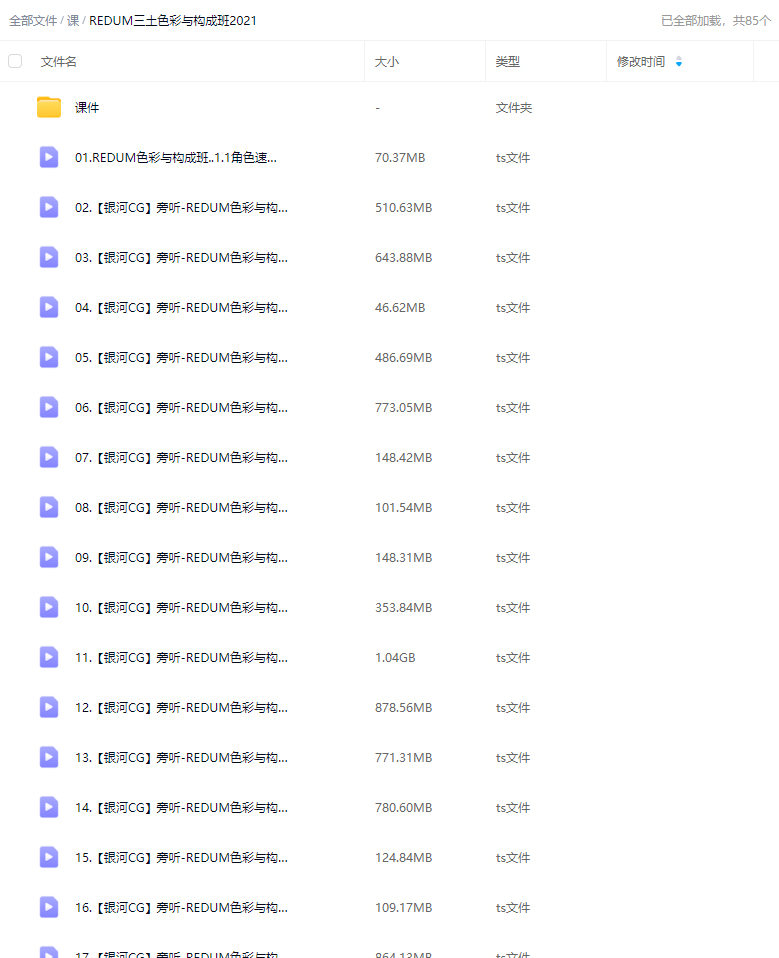Image resolution: width=779 pixels, height=958 pixels.
Task: Click the video icon for file 14
Action: coord(49,807)
